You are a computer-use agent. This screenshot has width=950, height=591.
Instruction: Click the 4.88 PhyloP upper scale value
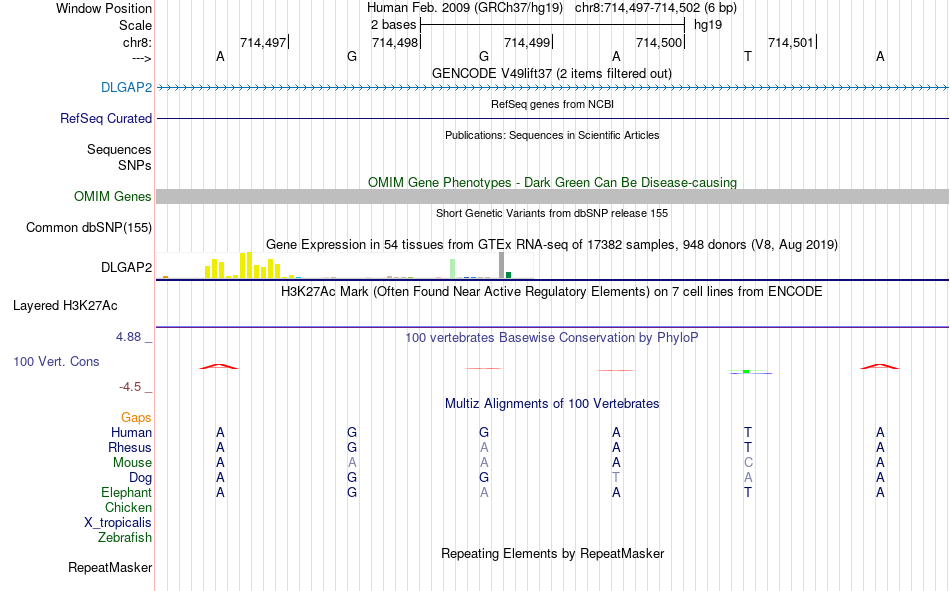click(x=128, y=336)
